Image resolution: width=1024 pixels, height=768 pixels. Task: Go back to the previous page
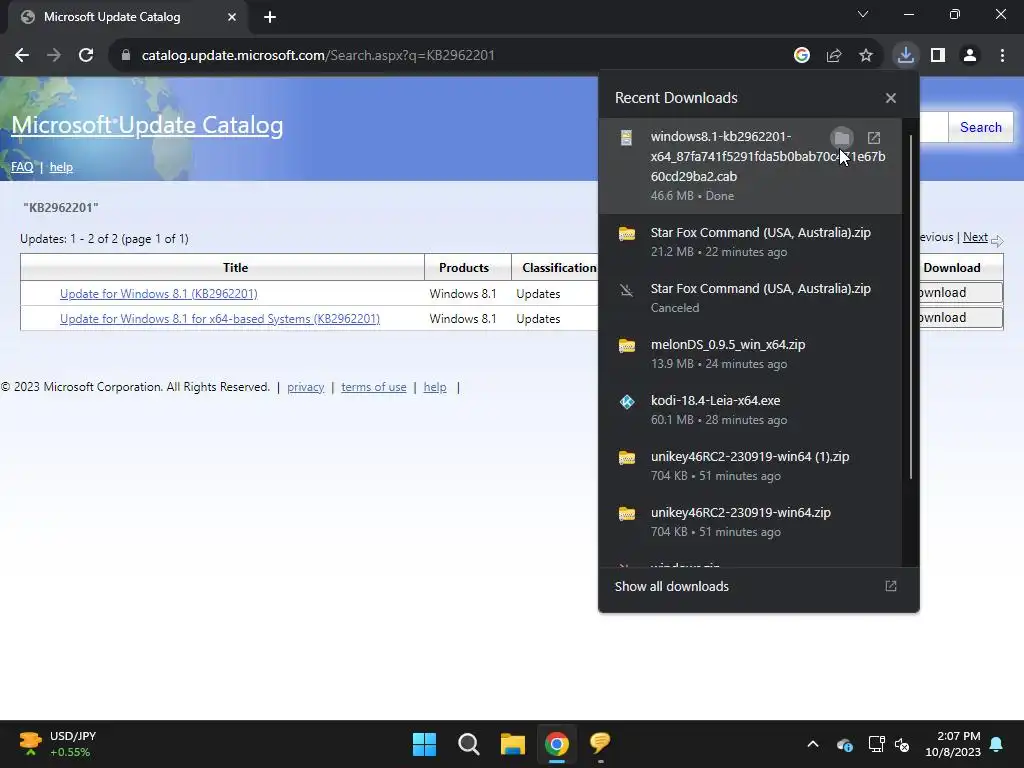[22, 56]
